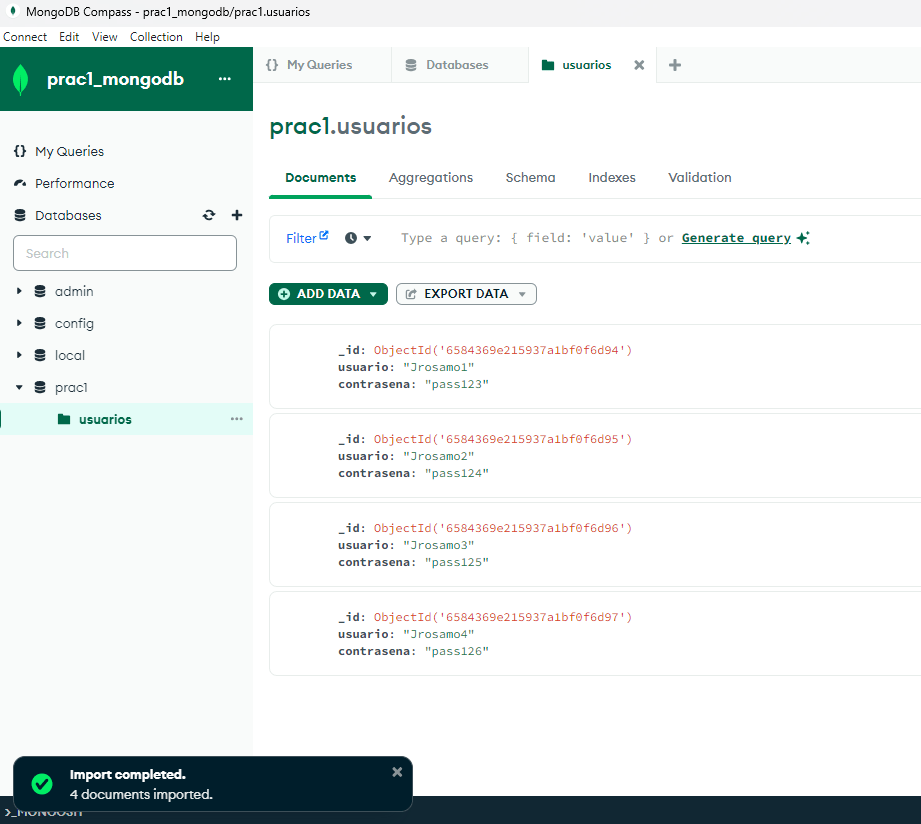Expand the config database tree
Image resolution: width=921 pixels, height=824 pixels.
pos(19,323)
